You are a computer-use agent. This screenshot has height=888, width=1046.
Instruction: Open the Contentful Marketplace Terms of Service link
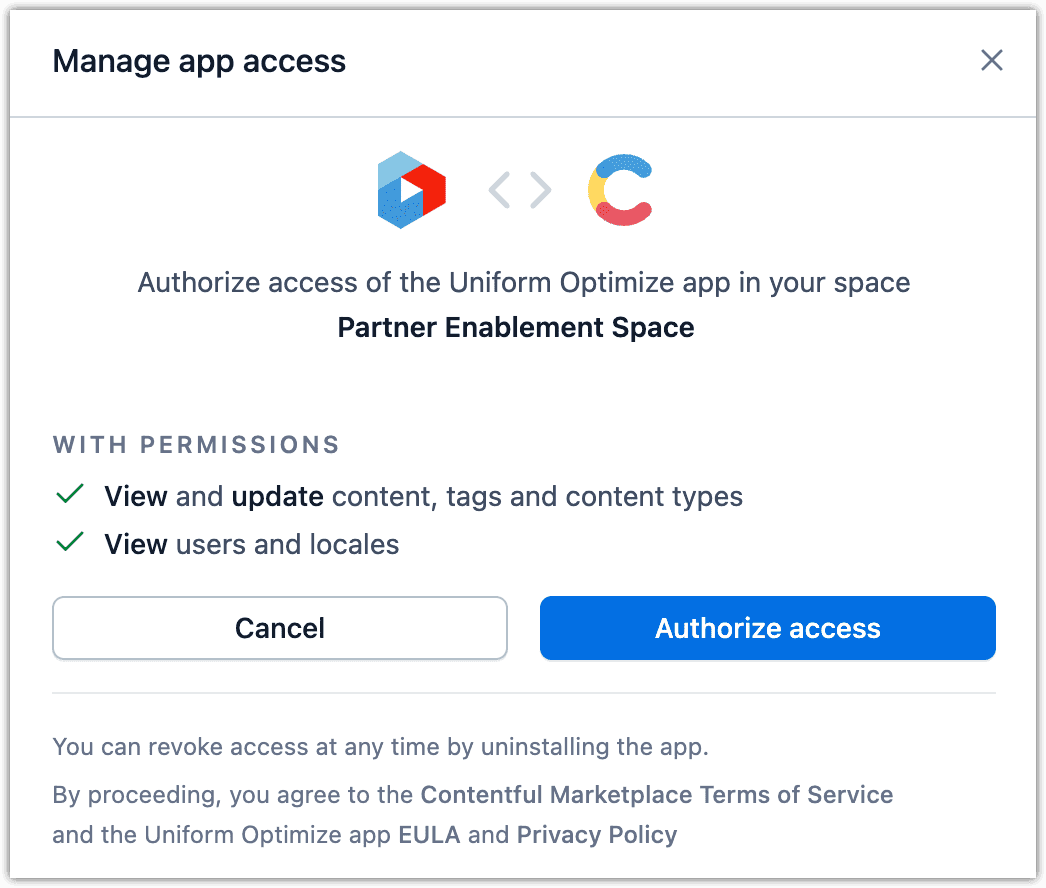pyautogui.click(x=656, y=794)
